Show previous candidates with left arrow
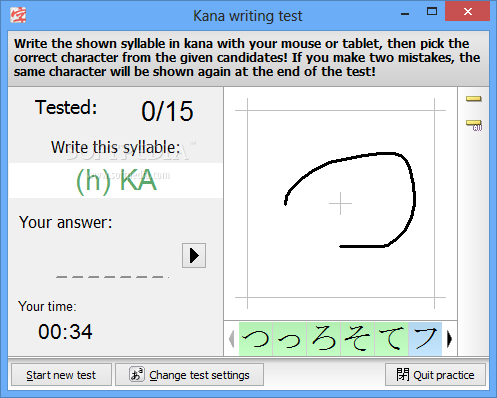 coord(232,339)
